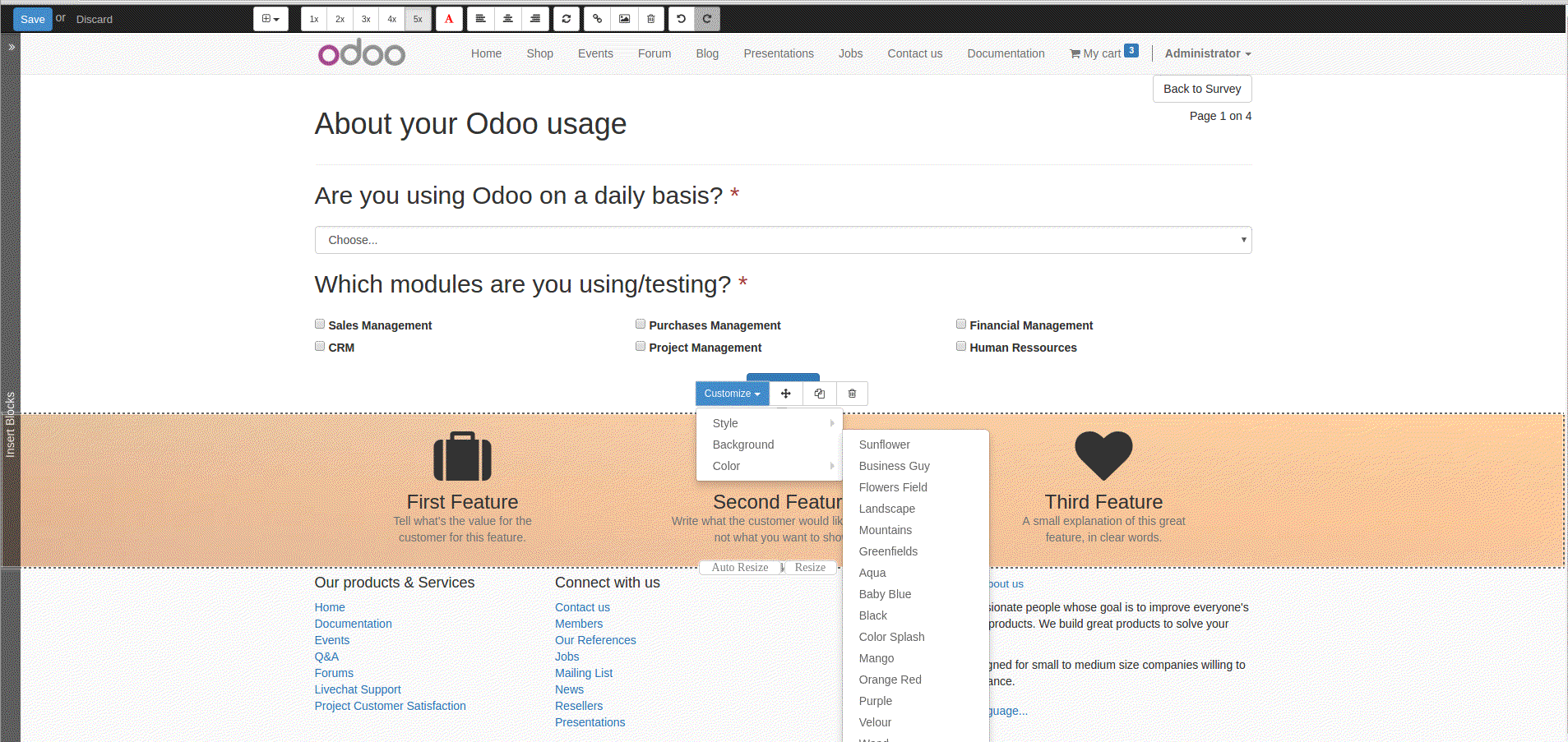1568x742 pixels.
Task: Check the Sales Management checkbox
Action: 320,324
